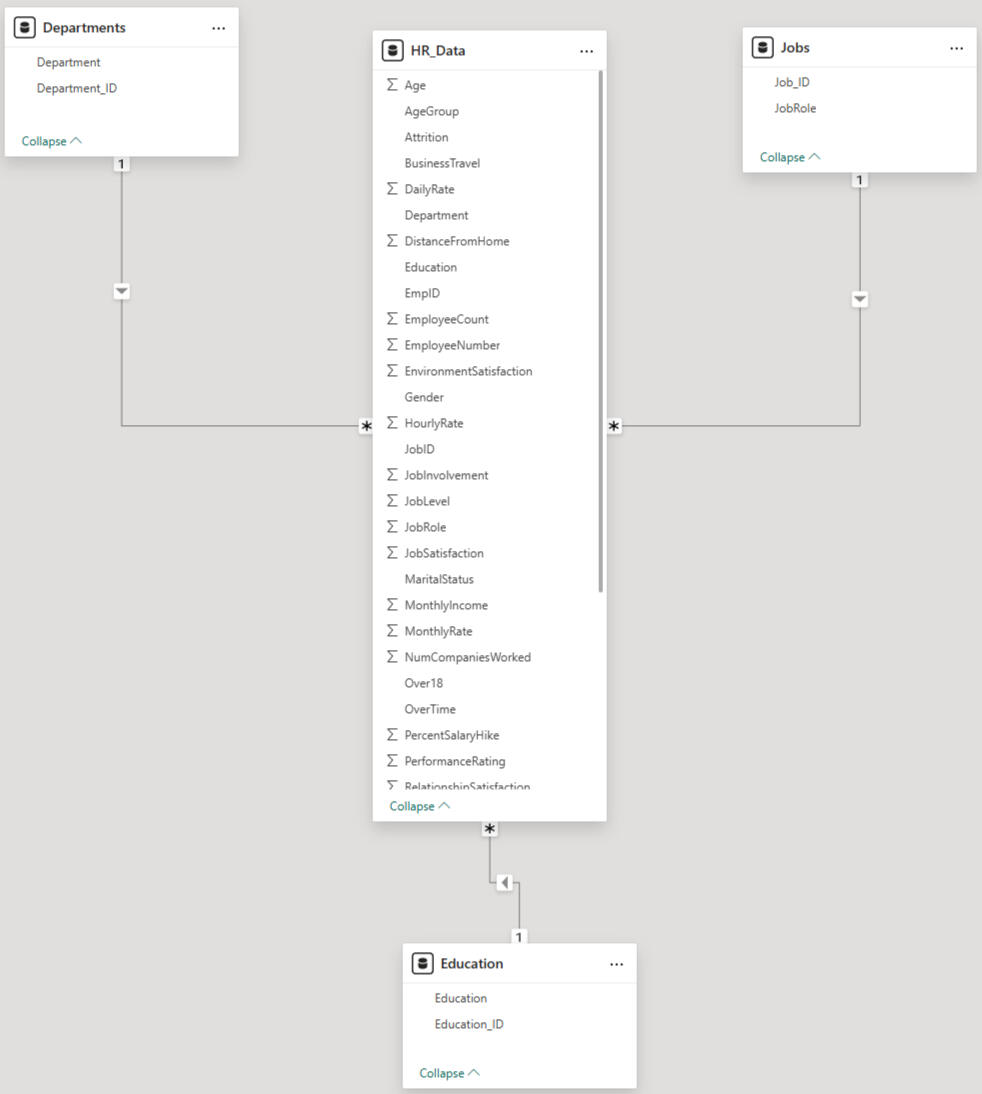Click filter direction arrow on Education relationship
The height and width of the screenshot is (1094, 982).
[505, 883]
